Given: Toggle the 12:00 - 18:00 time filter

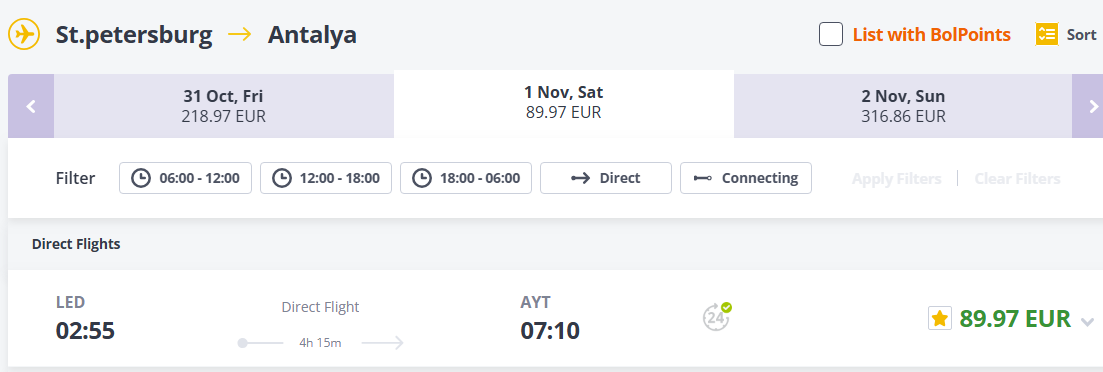Looking at the screenshot, I should (x=326, y=178).
